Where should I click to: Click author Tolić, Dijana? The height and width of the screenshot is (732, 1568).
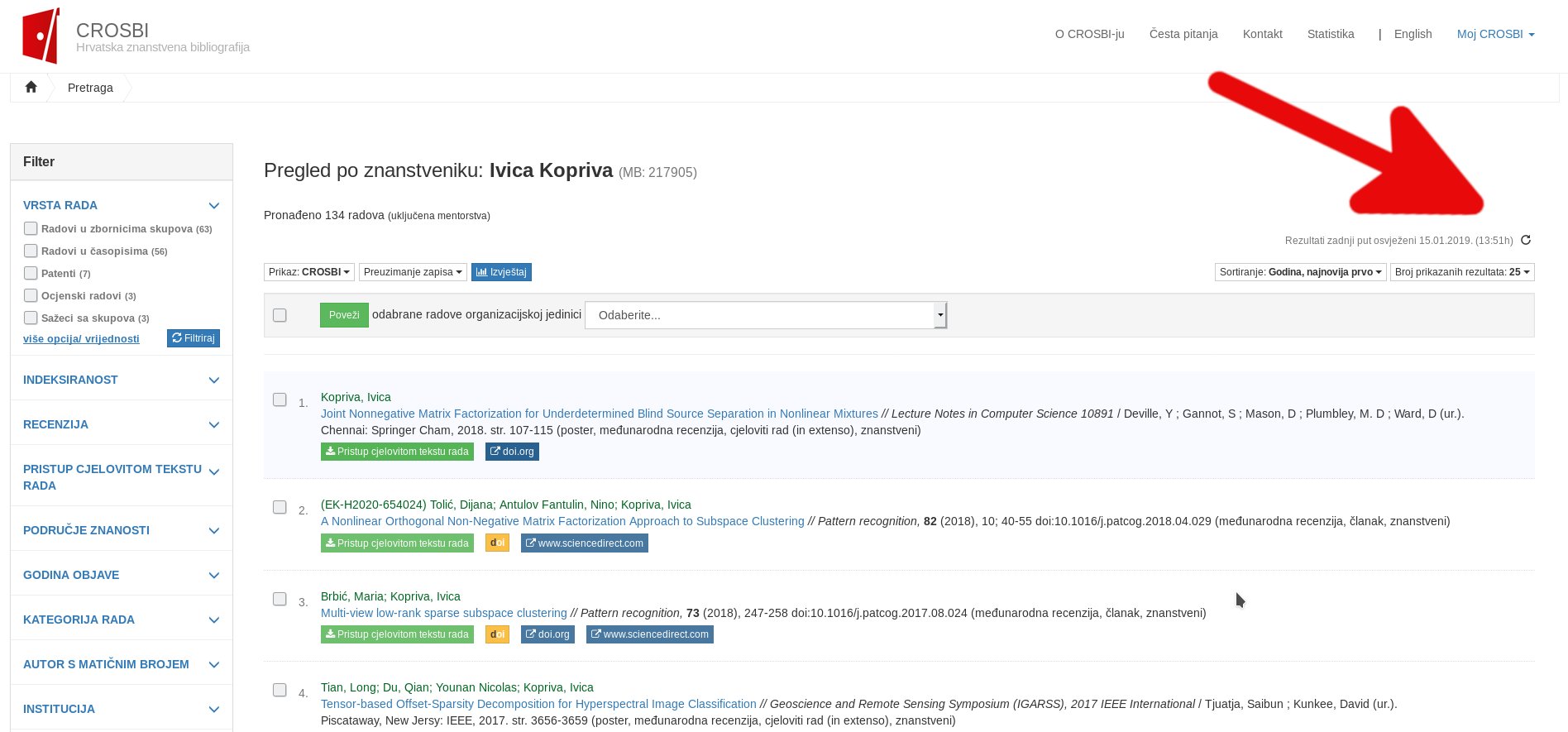[x=461, y=505]
